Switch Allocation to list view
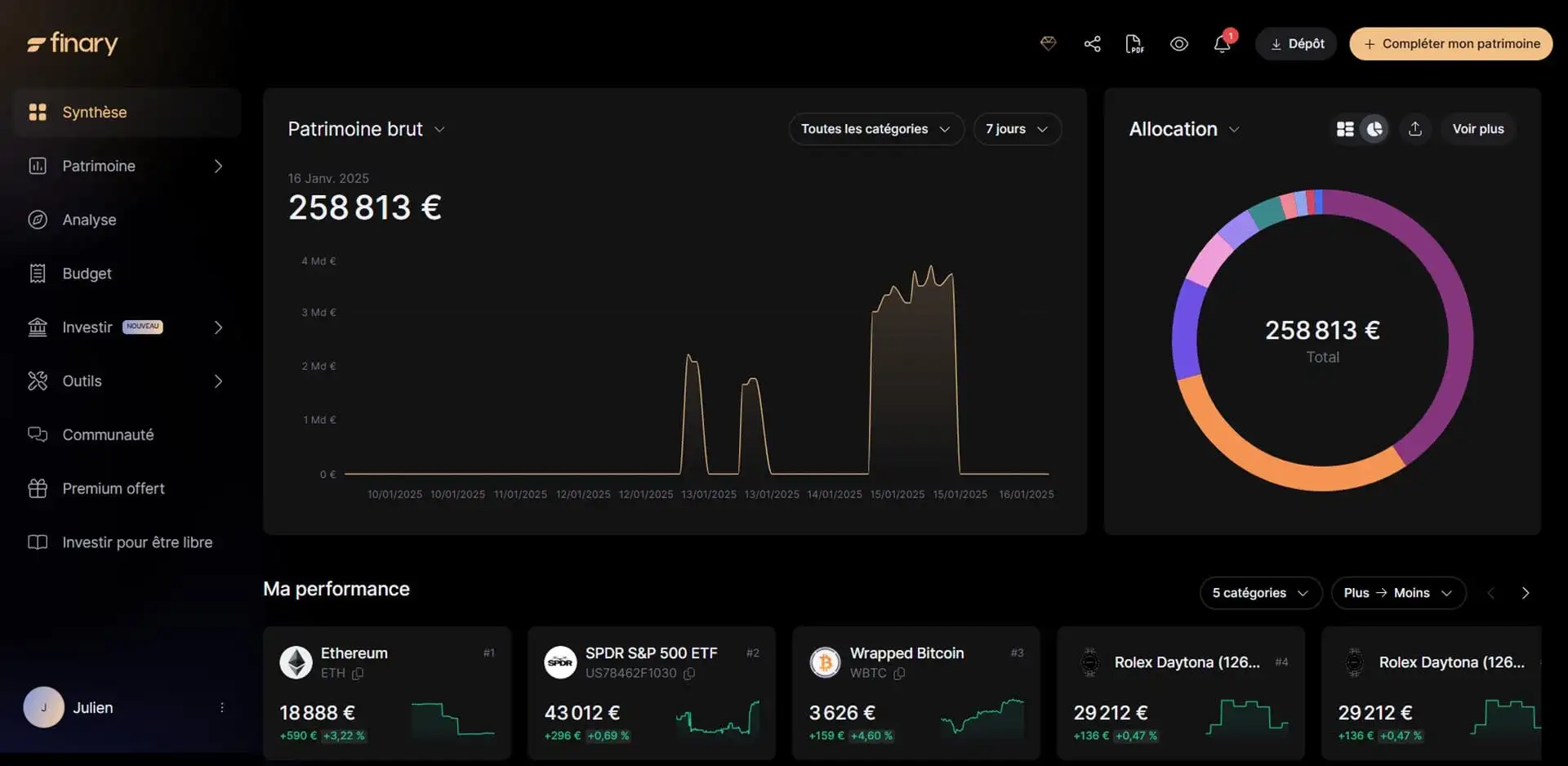The width and height of the screenshot is (1568, 766). coord(1344,128)
